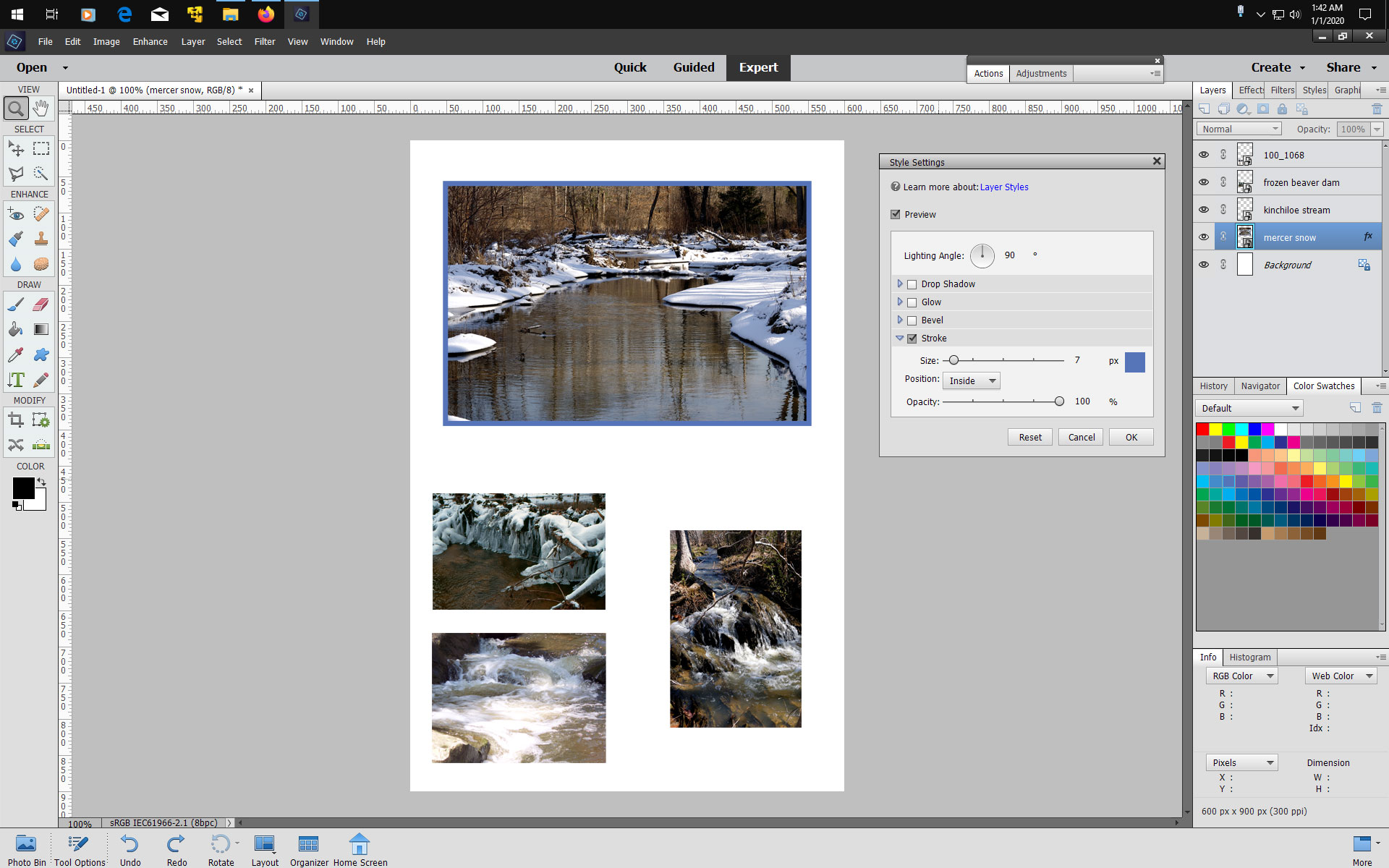Activate the Rectangular Marquee tool
The width and height of the screenshot is (1389, 868).
click(41, 148)
